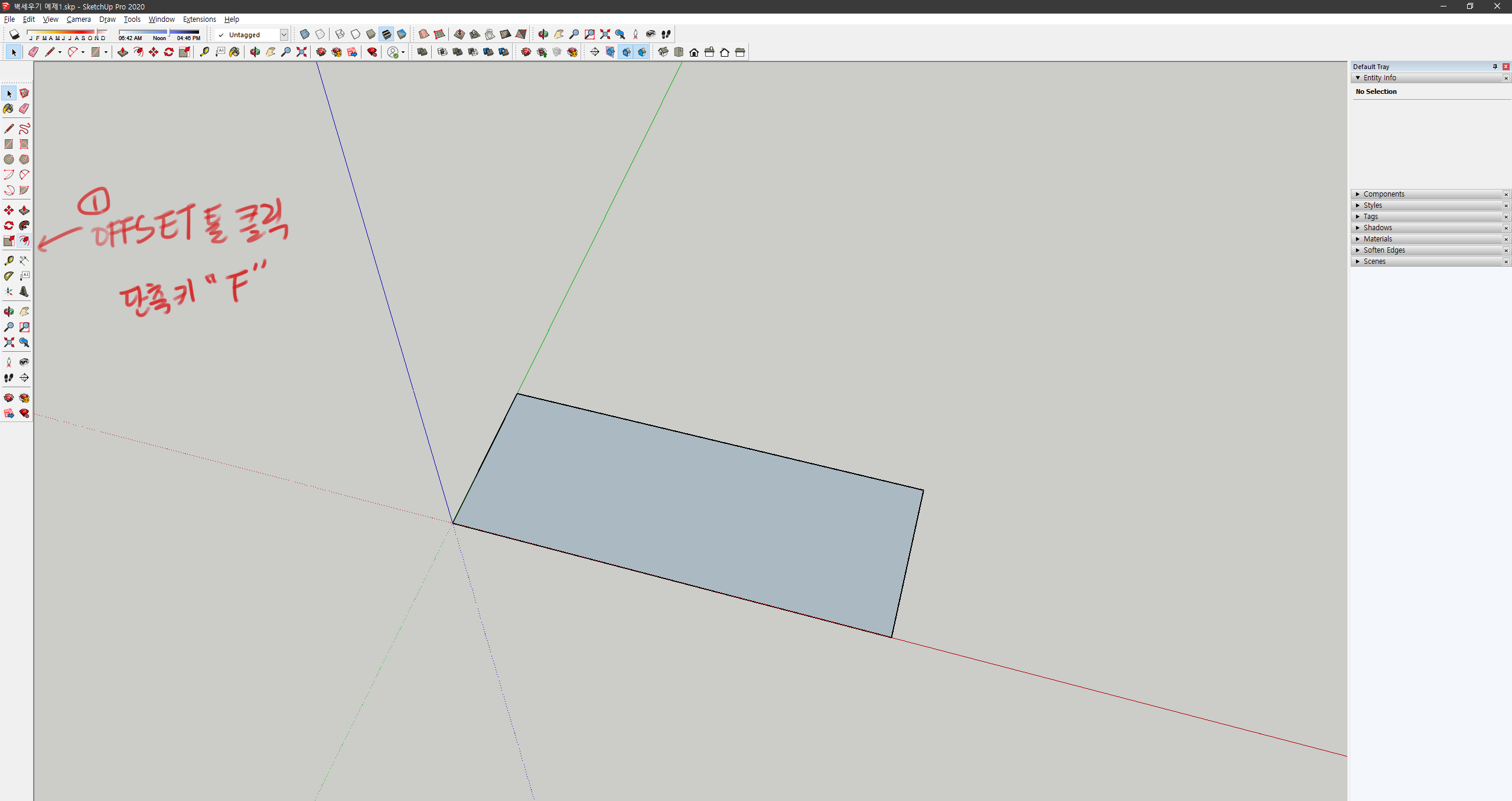Choose the Circle tool in left toolbar

pyautogui.click(x=9, y=159)
